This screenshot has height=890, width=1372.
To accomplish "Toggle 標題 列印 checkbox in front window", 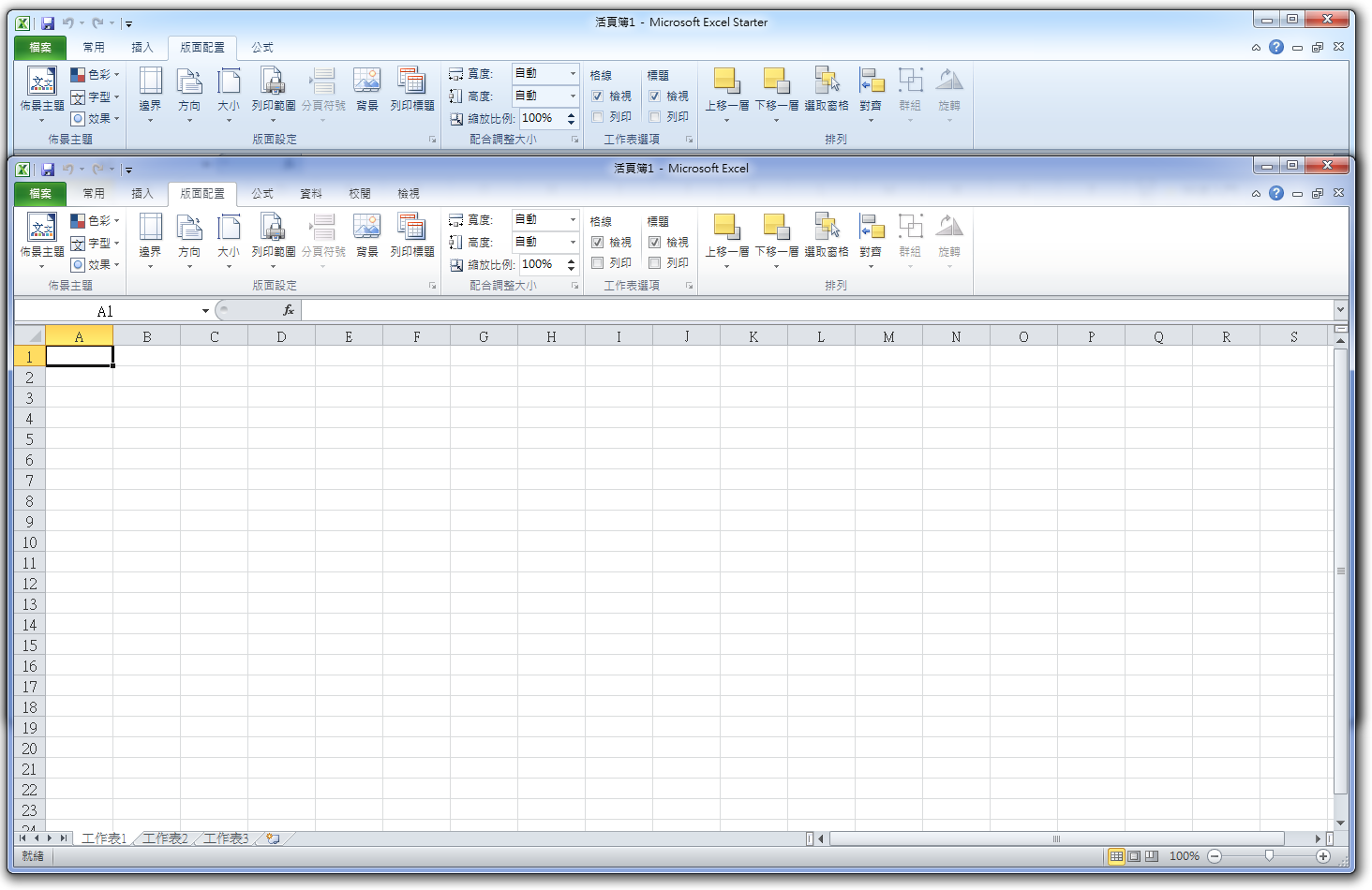I will tap(654, 263).
